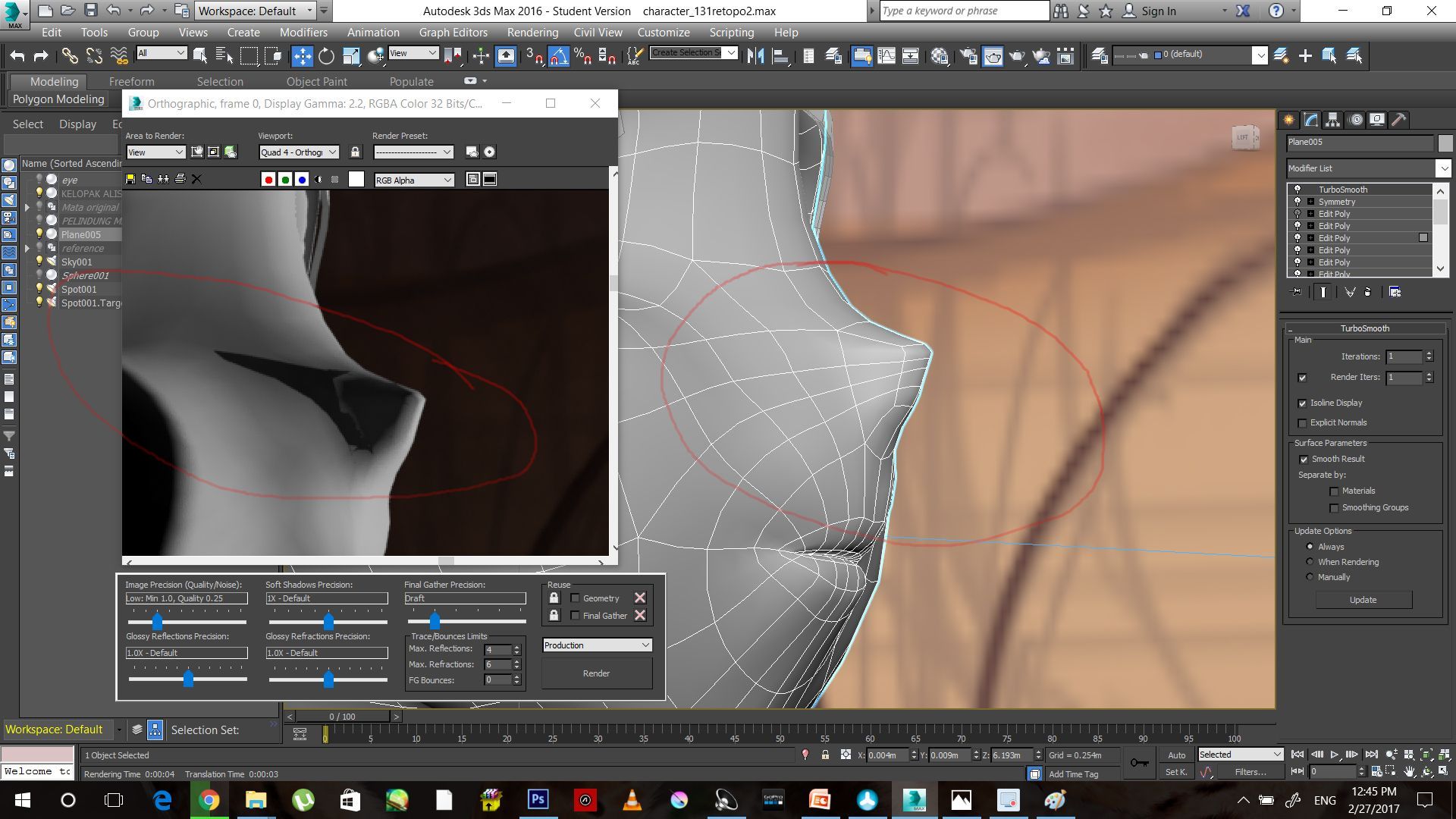This screenshot has width=1456, height=819.
Task: Toggle the Render Iters checkbox
Action: [x=1302, y=378]
